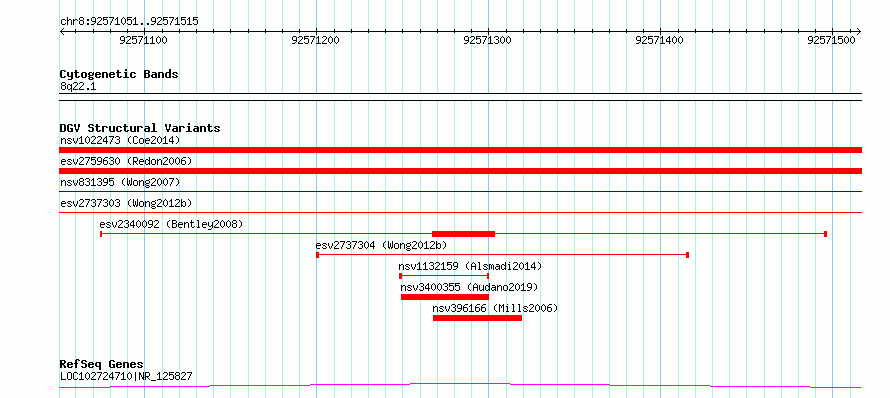Click the right arrow of the ruler
Image resolution: width=890 pixels, height=398 pixels.
pyautogui.click(x=859, y=32)
